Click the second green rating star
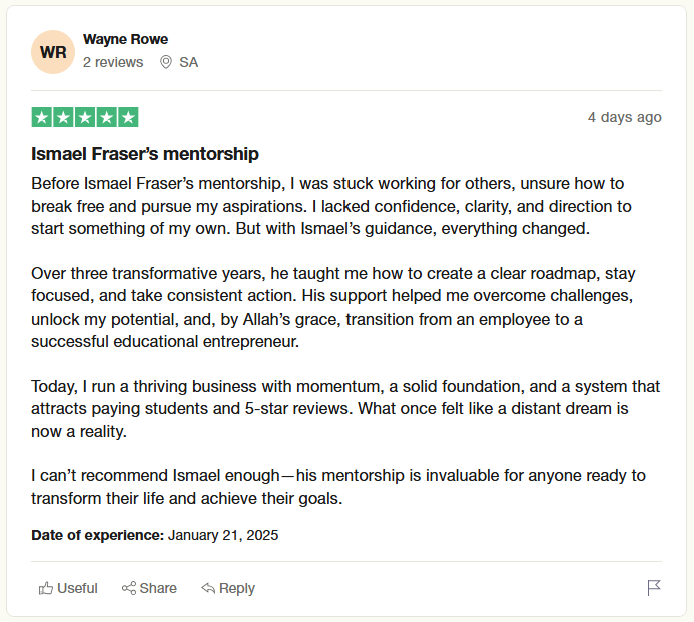Viewport: 694px width, 622px height. [63, 117]
